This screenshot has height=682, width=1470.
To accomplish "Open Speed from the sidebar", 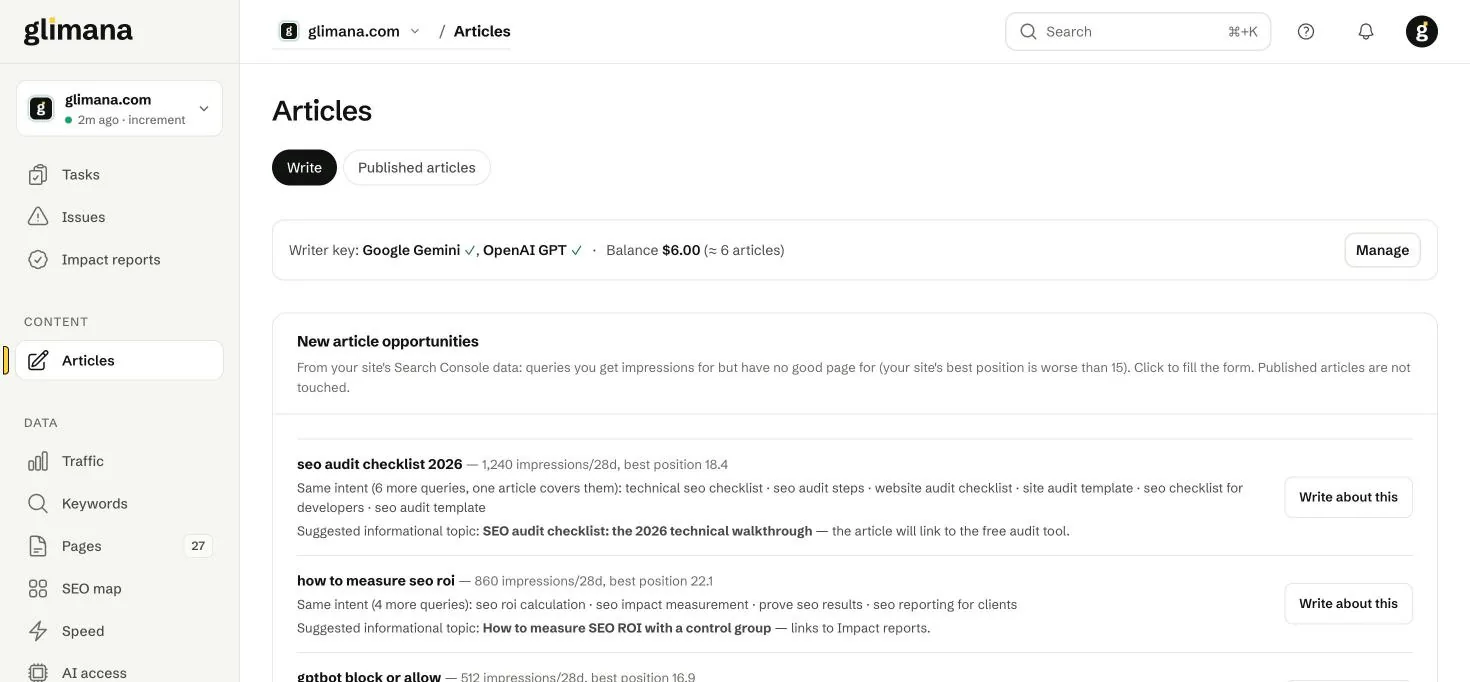I will (x=119, y=631).
